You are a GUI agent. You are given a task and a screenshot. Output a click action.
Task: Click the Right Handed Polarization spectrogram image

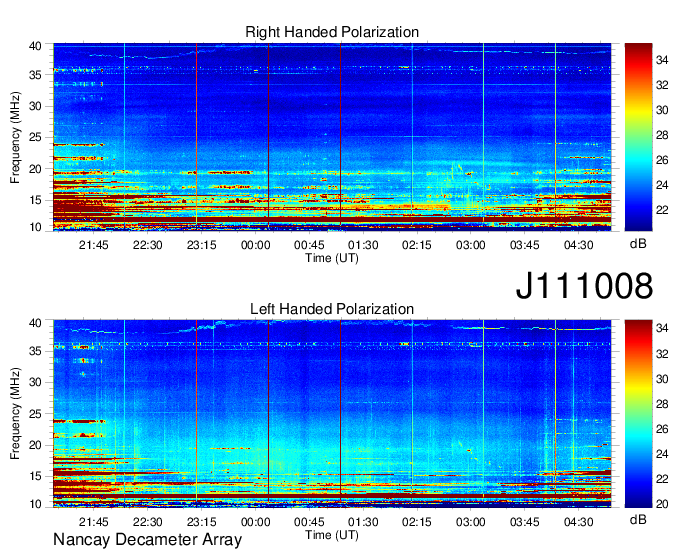pos(332,137)
